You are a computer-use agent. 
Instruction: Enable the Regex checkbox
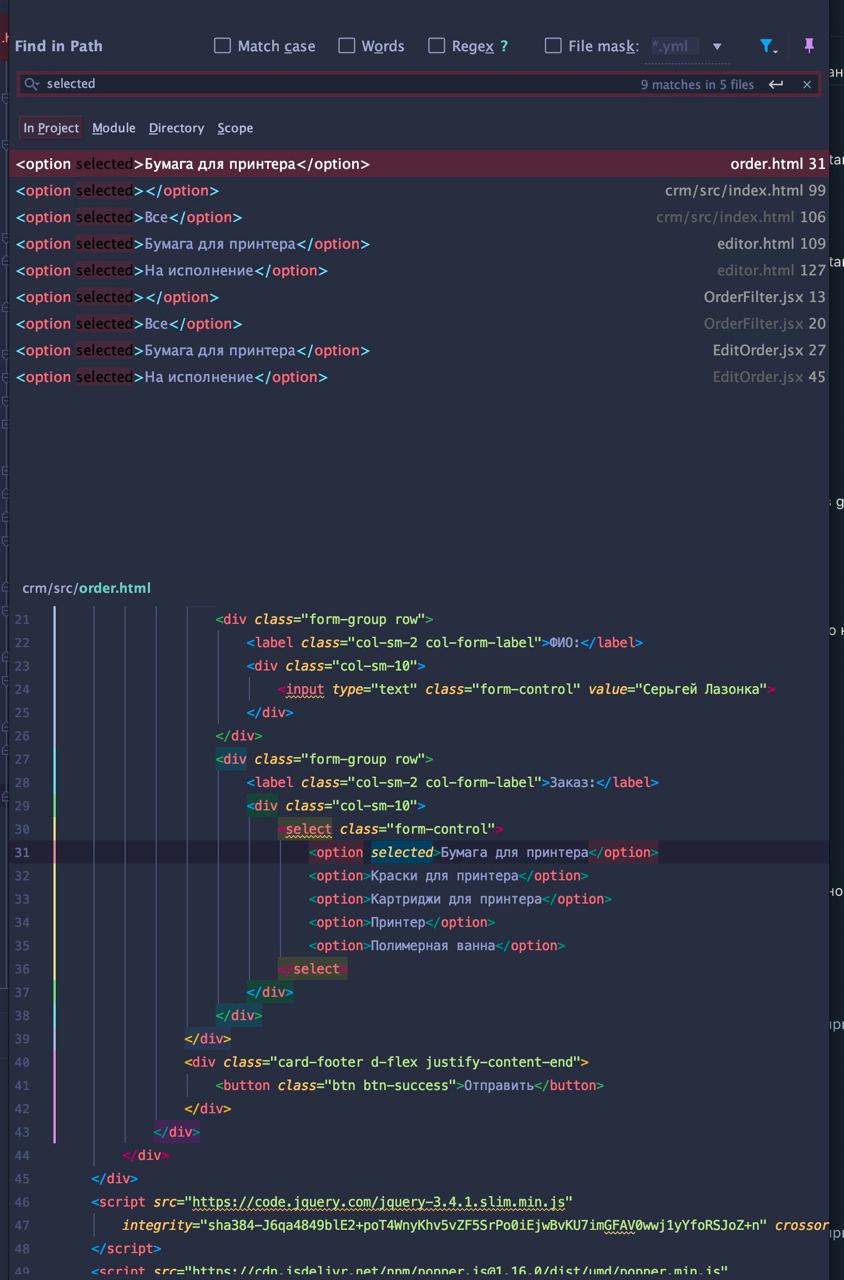(x=436, y=46)
